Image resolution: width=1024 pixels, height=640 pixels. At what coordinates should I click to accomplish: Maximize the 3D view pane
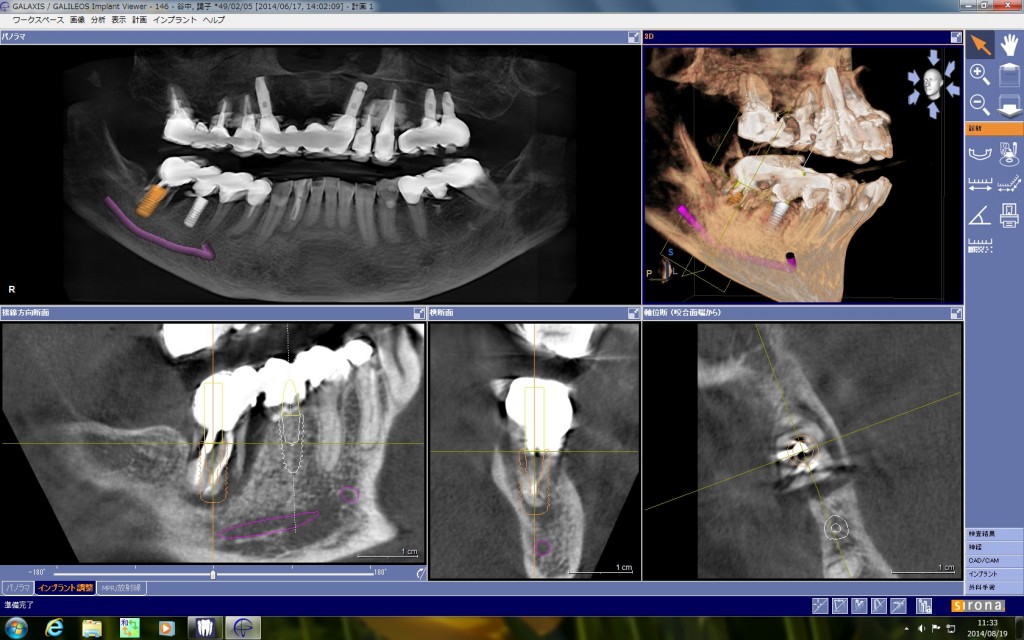click(955, 37)
